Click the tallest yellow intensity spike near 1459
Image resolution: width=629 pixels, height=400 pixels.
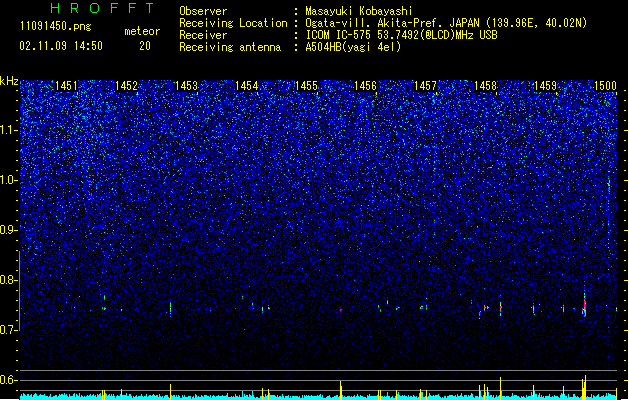pos(585,387)
